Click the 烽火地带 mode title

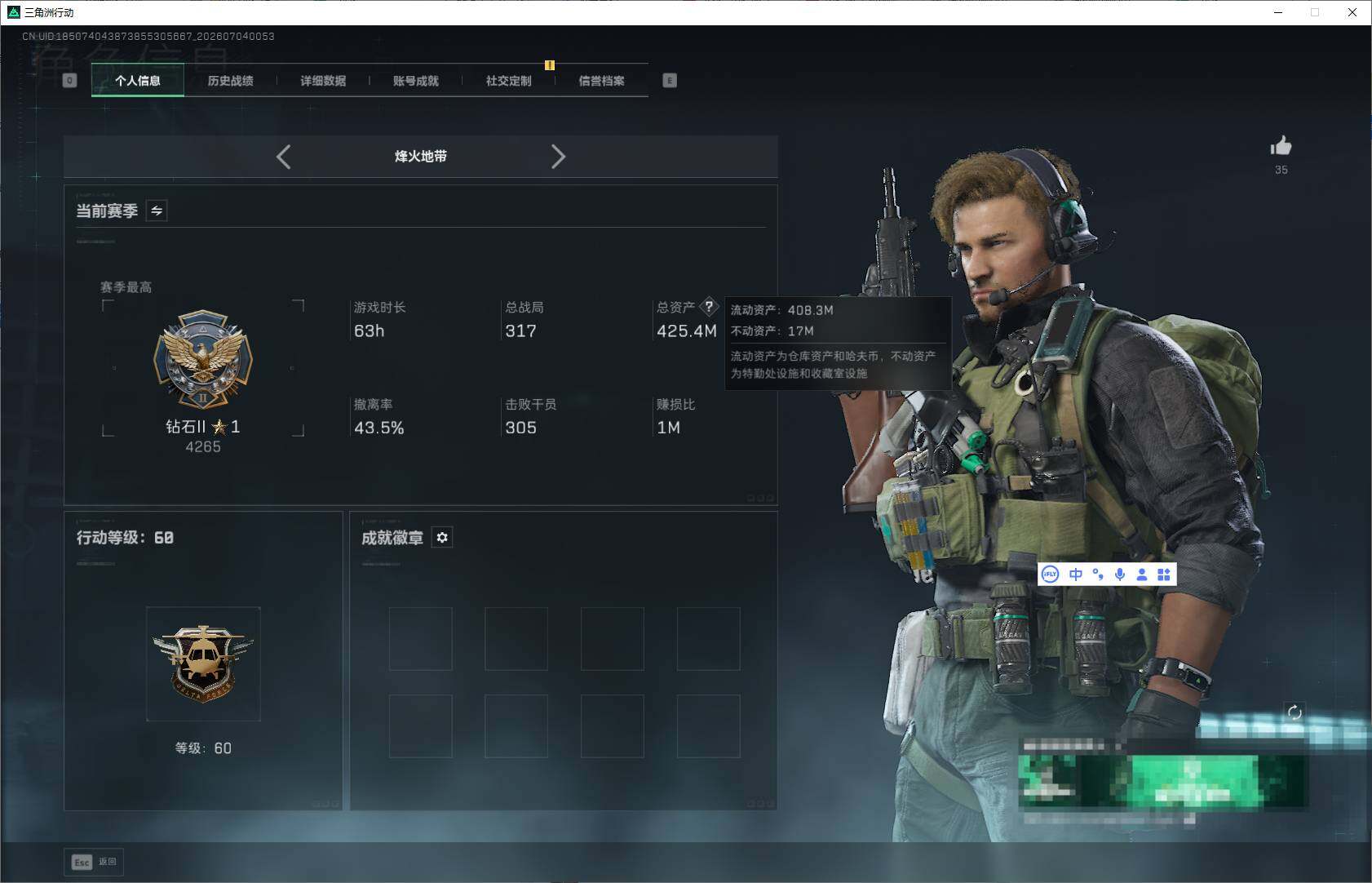[x=421, y=157]
